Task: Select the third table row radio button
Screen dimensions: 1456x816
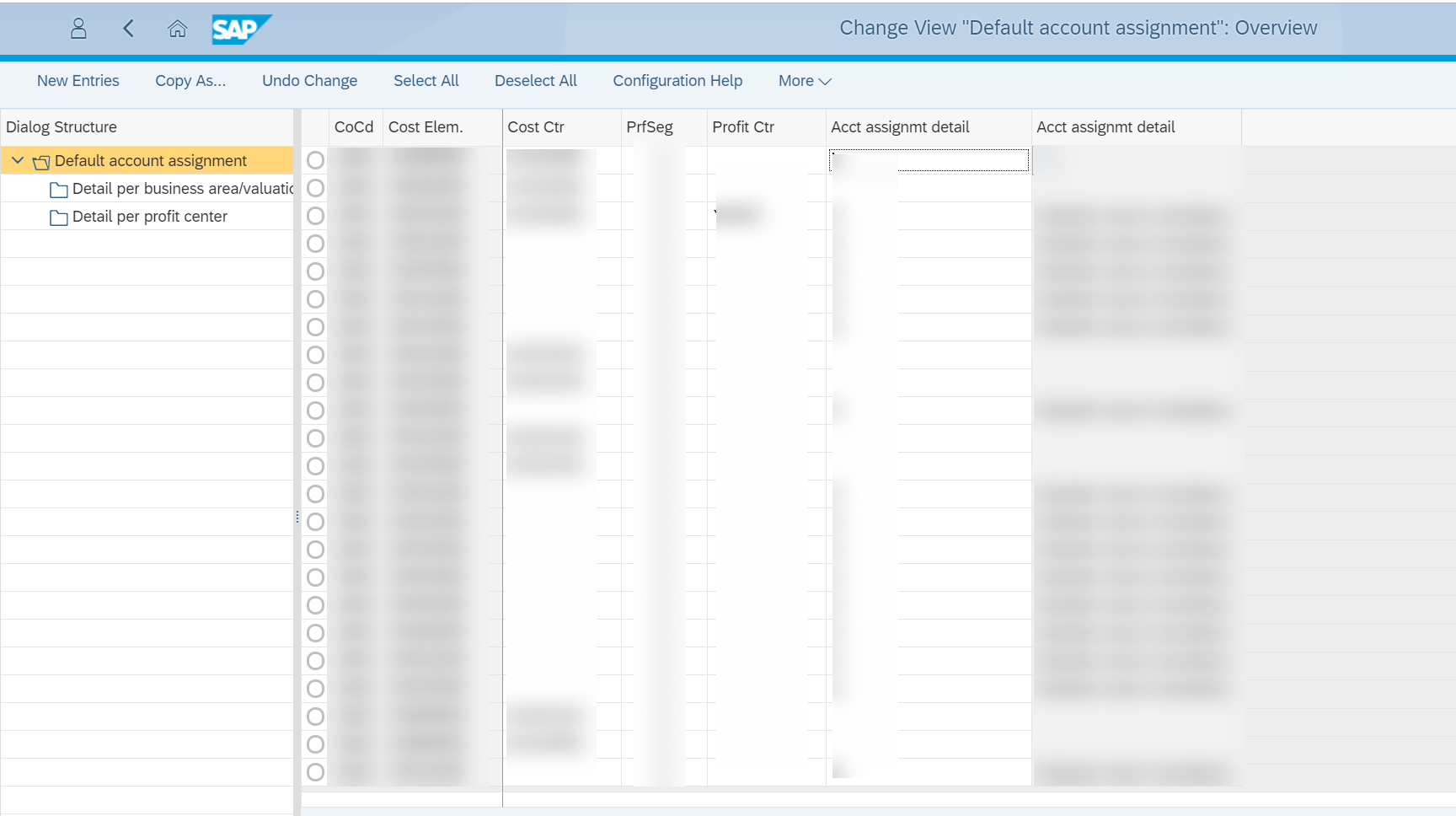Action: 315,216
